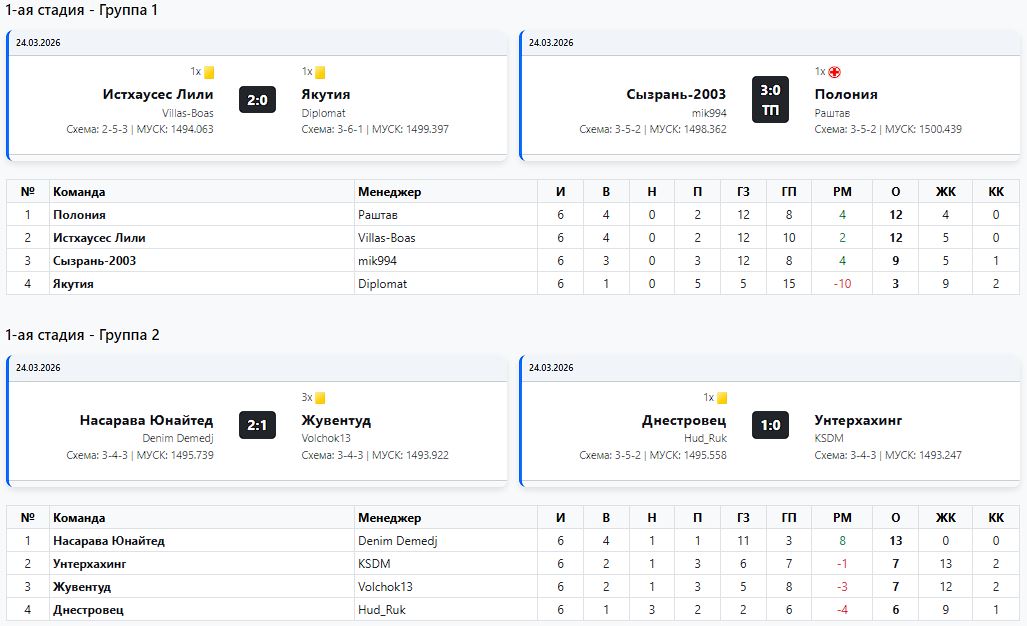Open the 2:1 Насарава Юнайтед match score
Screen dimensions: 1027x626
click(257, 425)
